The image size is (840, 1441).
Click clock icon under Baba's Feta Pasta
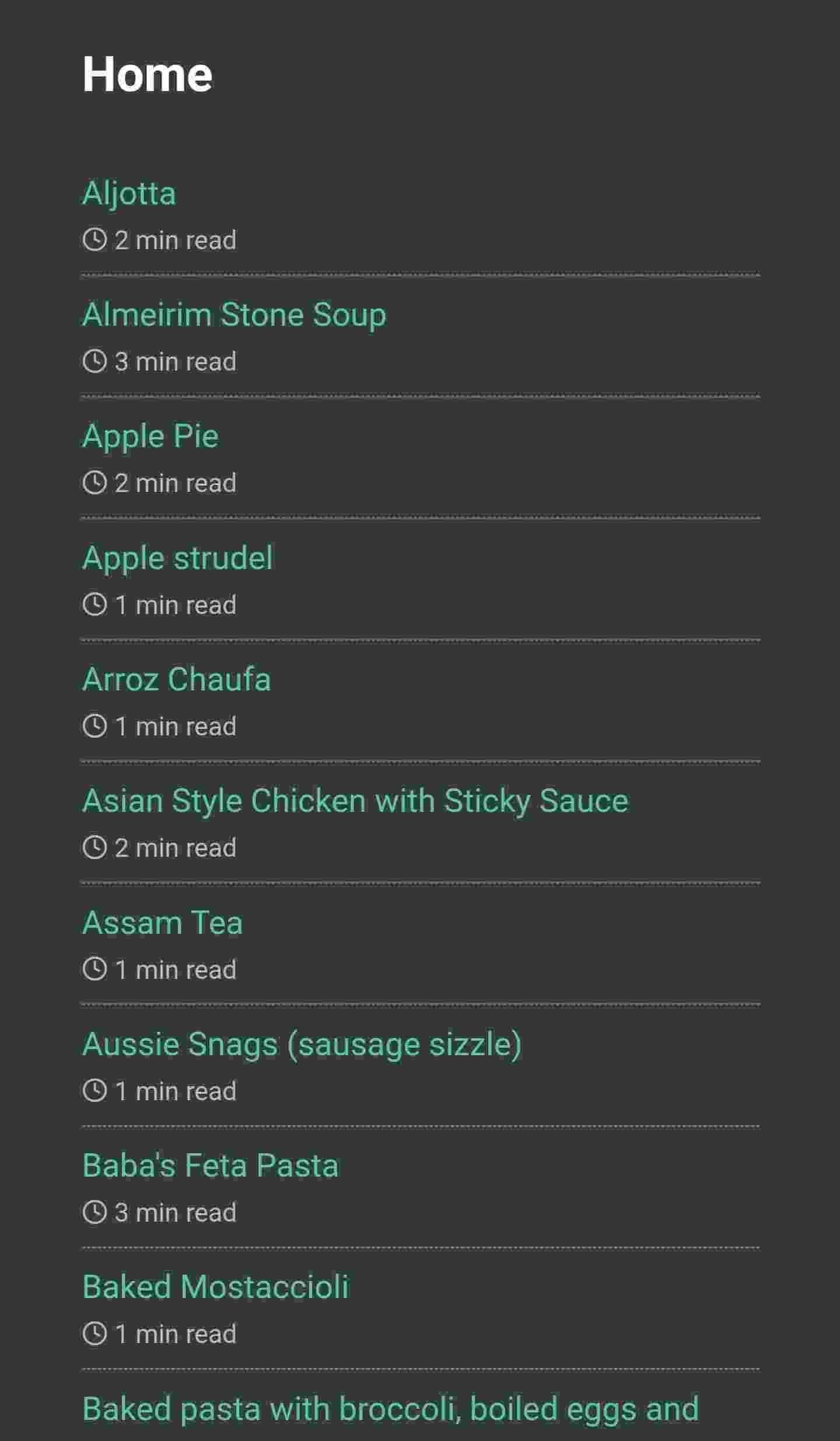coord(94,1212)
